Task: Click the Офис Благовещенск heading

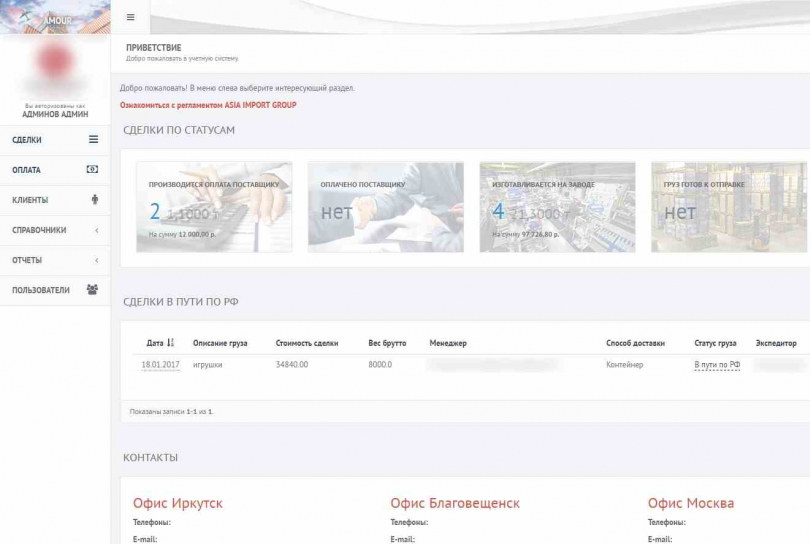Action: click(455, 503)
